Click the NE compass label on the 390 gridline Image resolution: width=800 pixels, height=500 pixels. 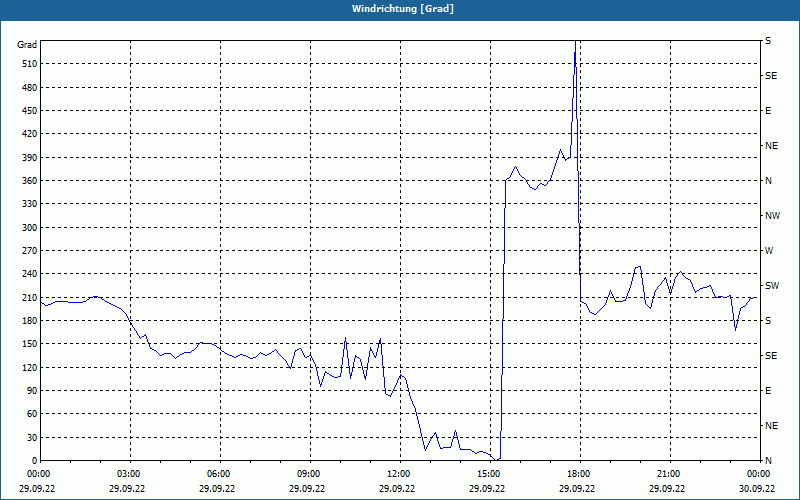click(x=771, y=146)
